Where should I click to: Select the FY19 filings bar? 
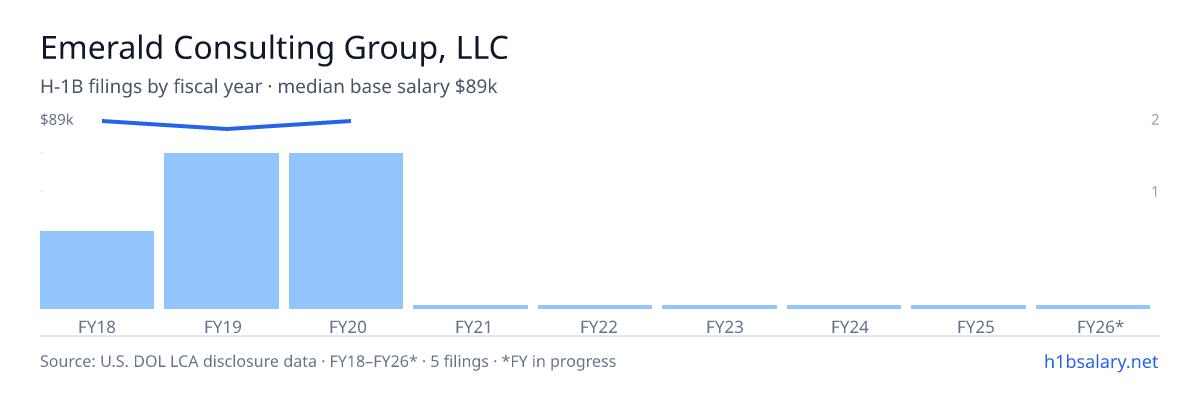tap(221, 231)
